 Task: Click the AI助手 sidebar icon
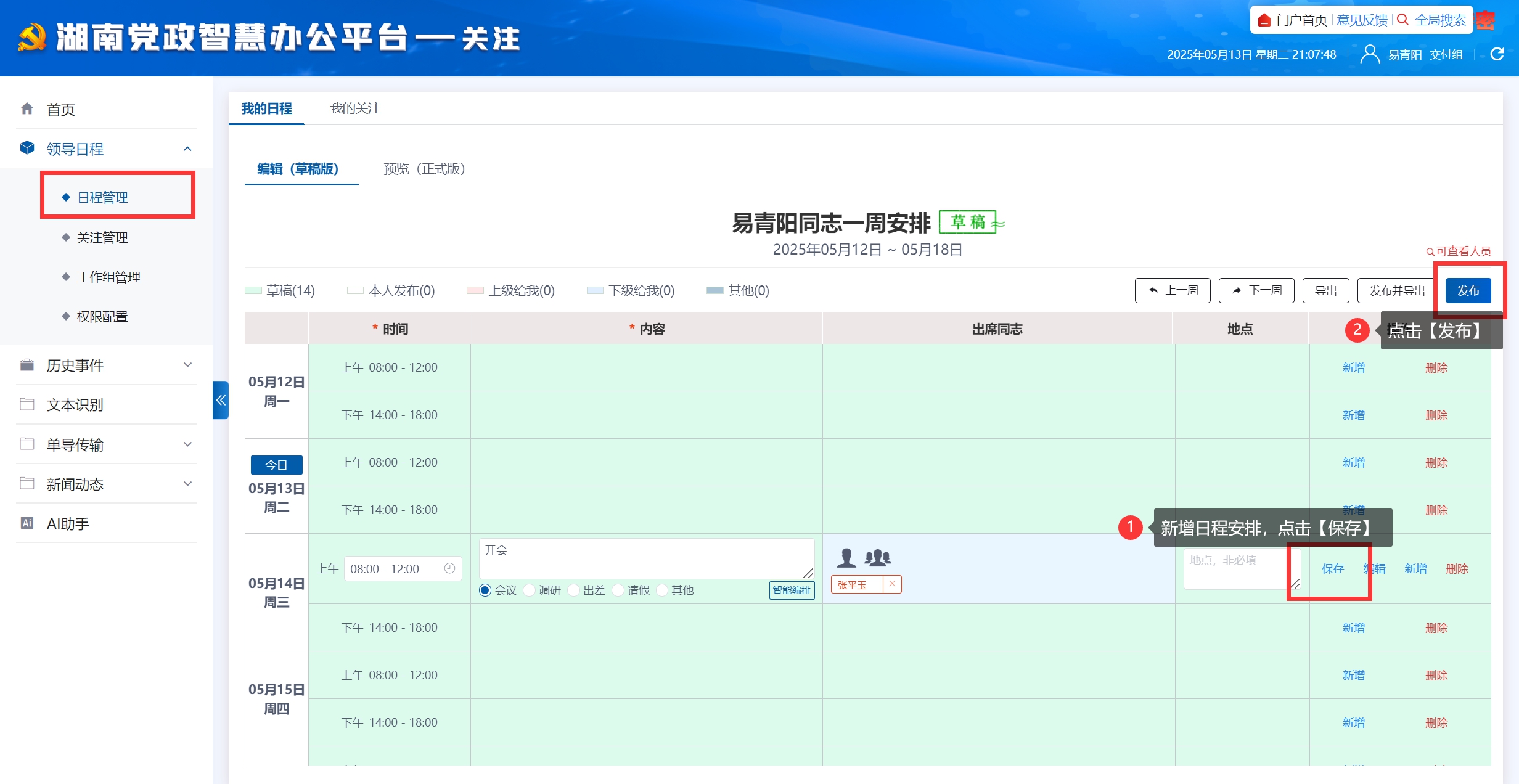click(27, 523)
